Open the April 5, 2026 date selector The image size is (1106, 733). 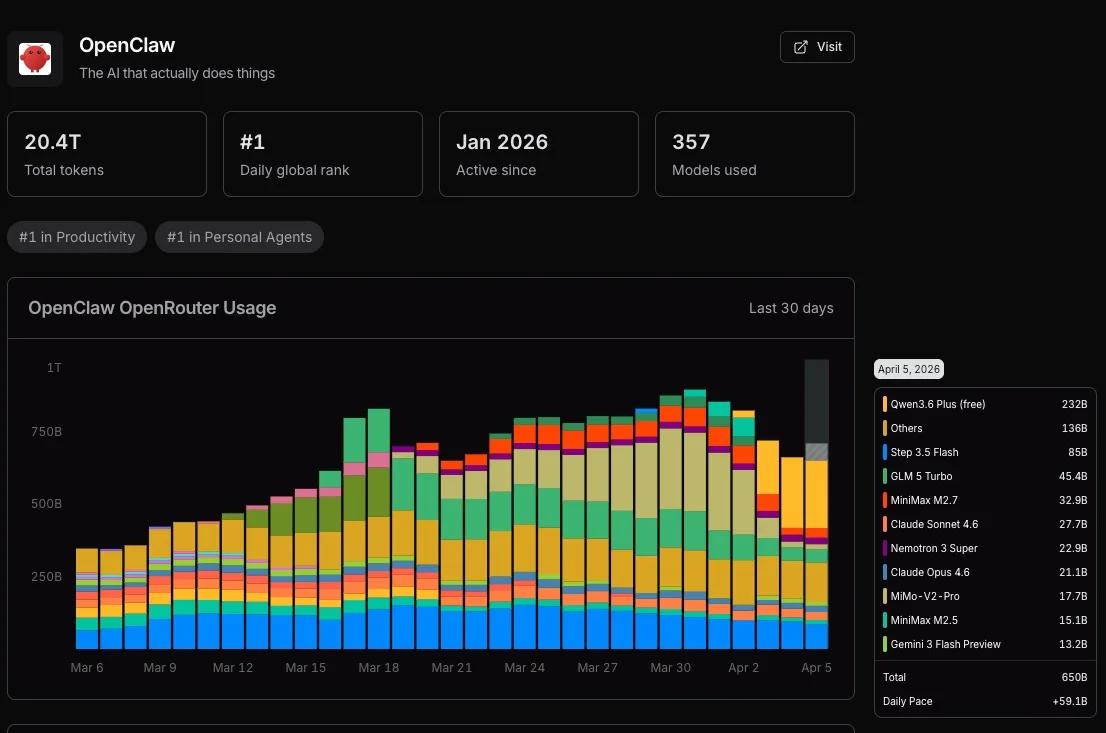coord(908,369)
